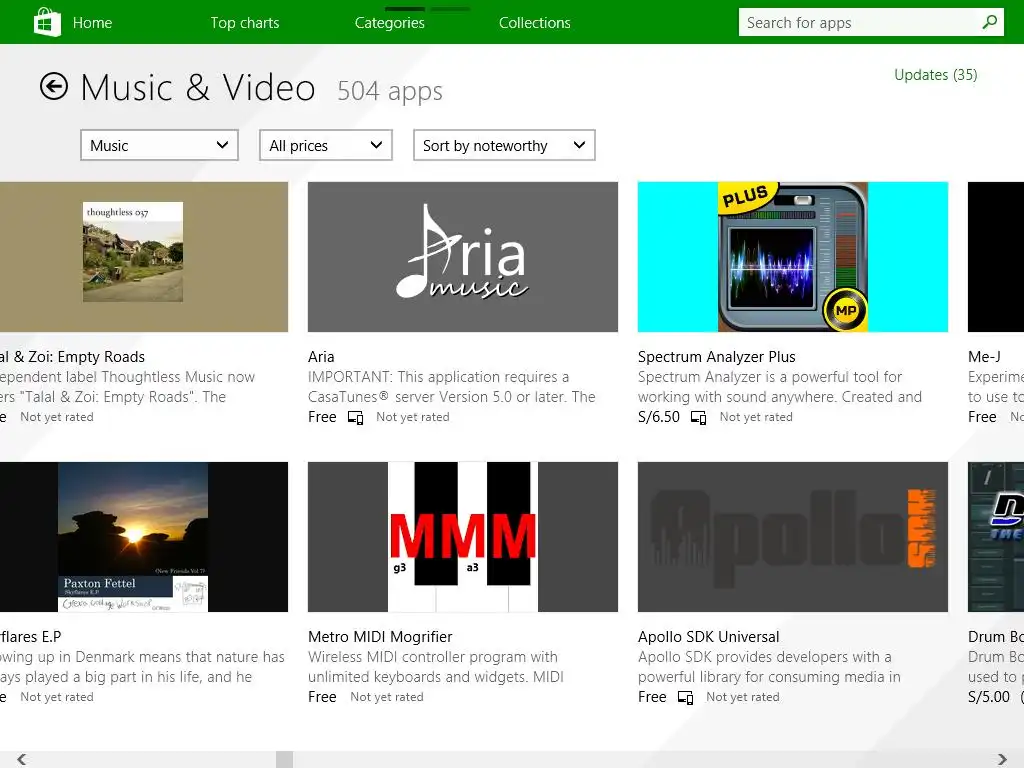This screenshot has height=768, width=1024.
Task: Open the Categories tab
Action: tap(390, 23)
